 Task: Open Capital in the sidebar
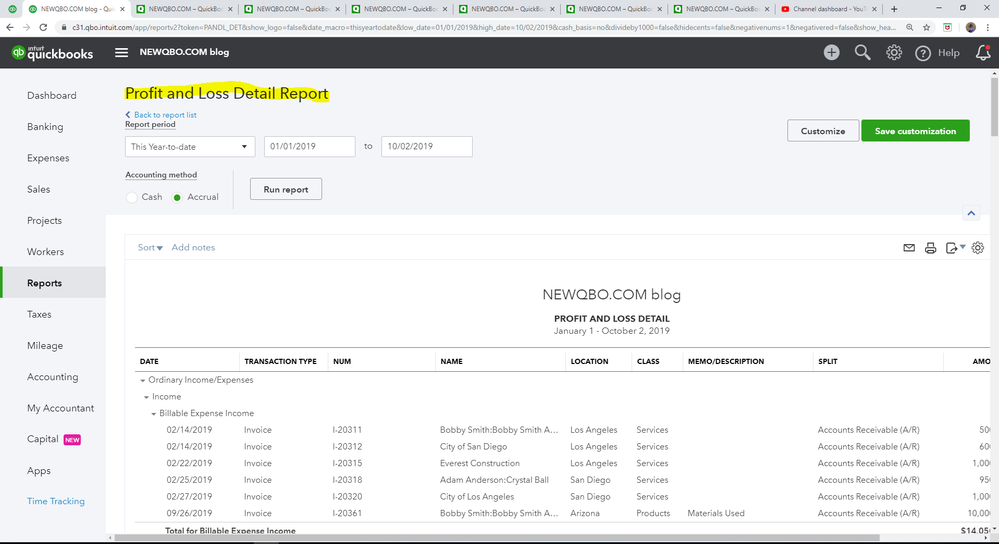43,439
